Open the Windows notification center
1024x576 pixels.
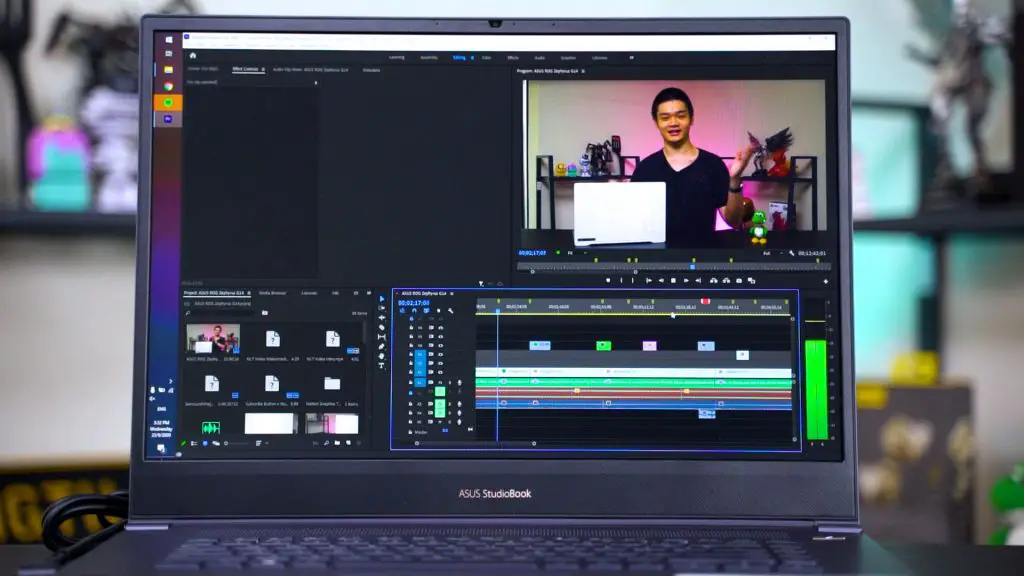pos(161,448)
